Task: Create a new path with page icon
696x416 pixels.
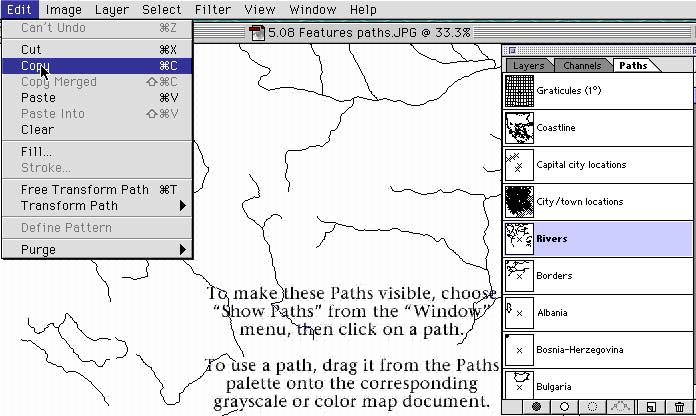Action: pos(651,407)
